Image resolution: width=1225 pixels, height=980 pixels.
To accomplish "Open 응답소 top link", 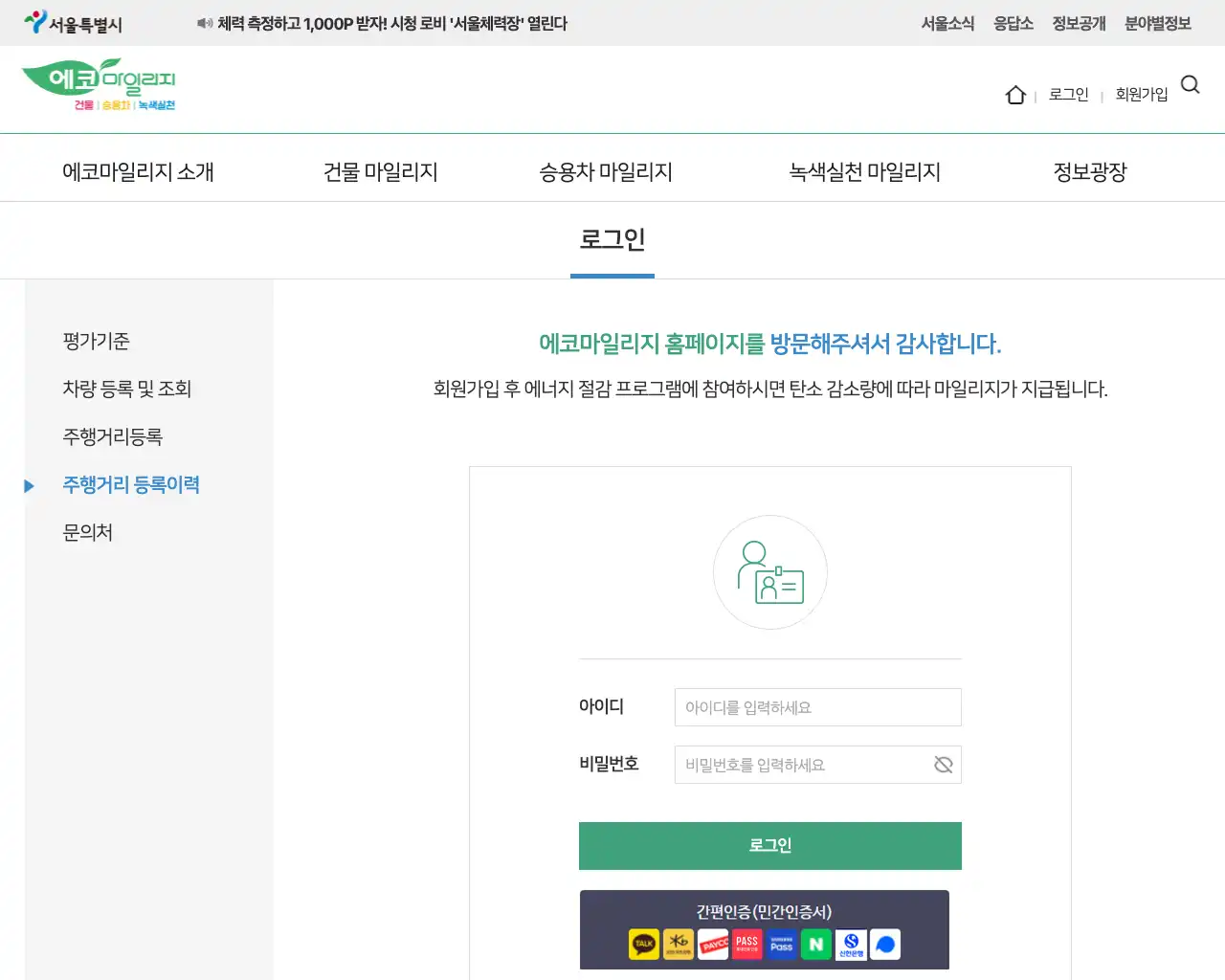I will [1013, 23].
